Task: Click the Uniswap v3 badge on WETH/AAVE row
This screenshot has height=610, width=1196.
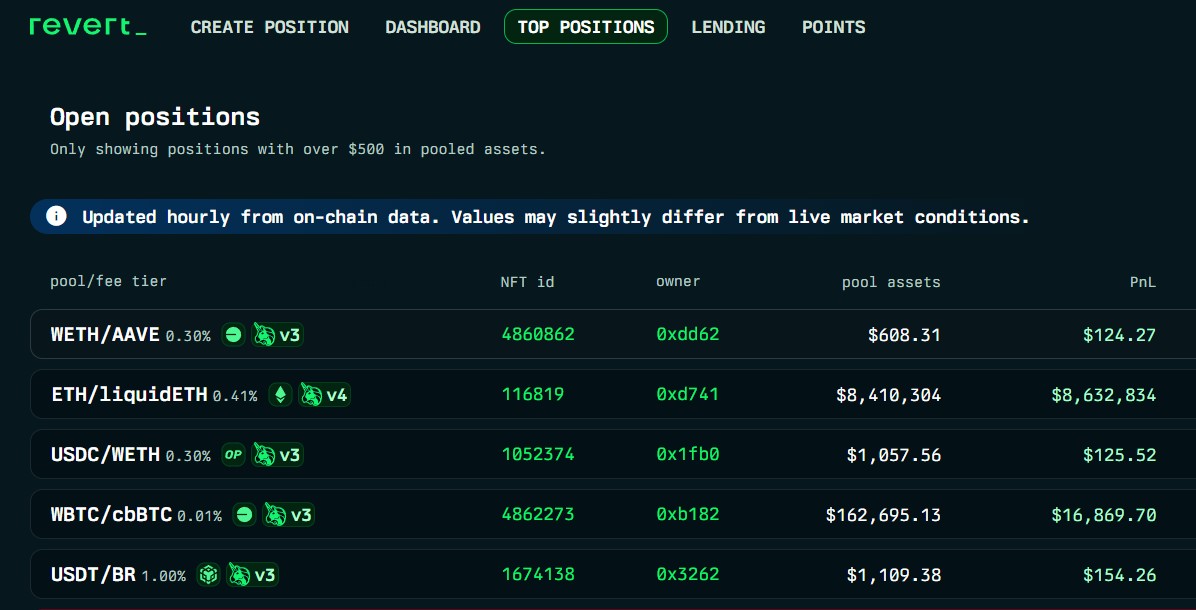Action: [277, 335]
